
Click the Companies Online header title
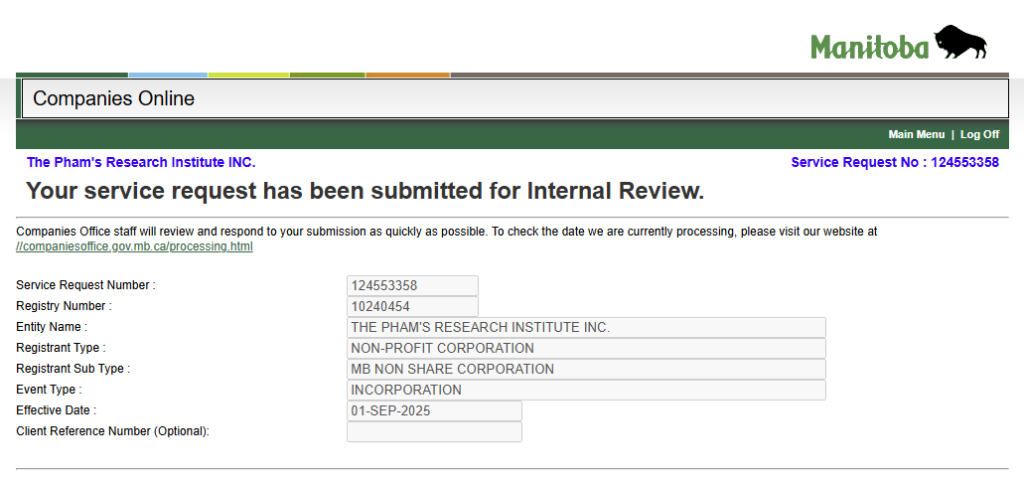pyautogui.click(x=114, y=99)
